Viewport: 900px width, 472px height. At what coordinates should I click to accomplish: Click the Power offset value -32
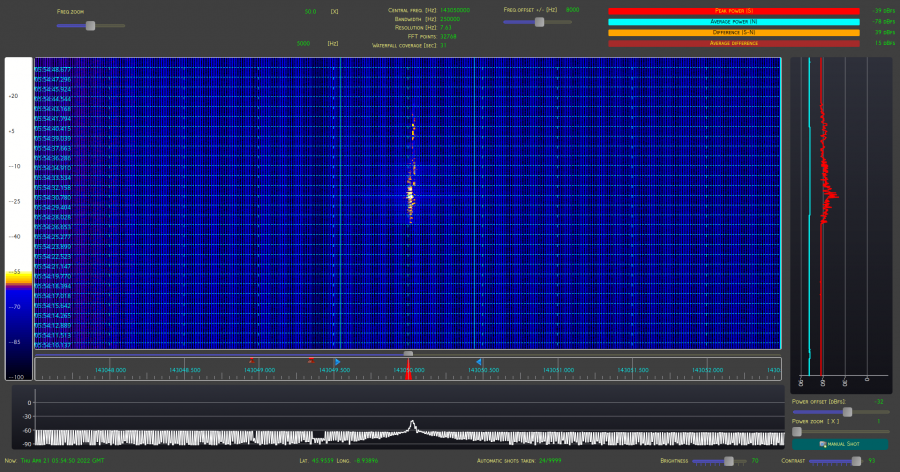pos(879,401)
